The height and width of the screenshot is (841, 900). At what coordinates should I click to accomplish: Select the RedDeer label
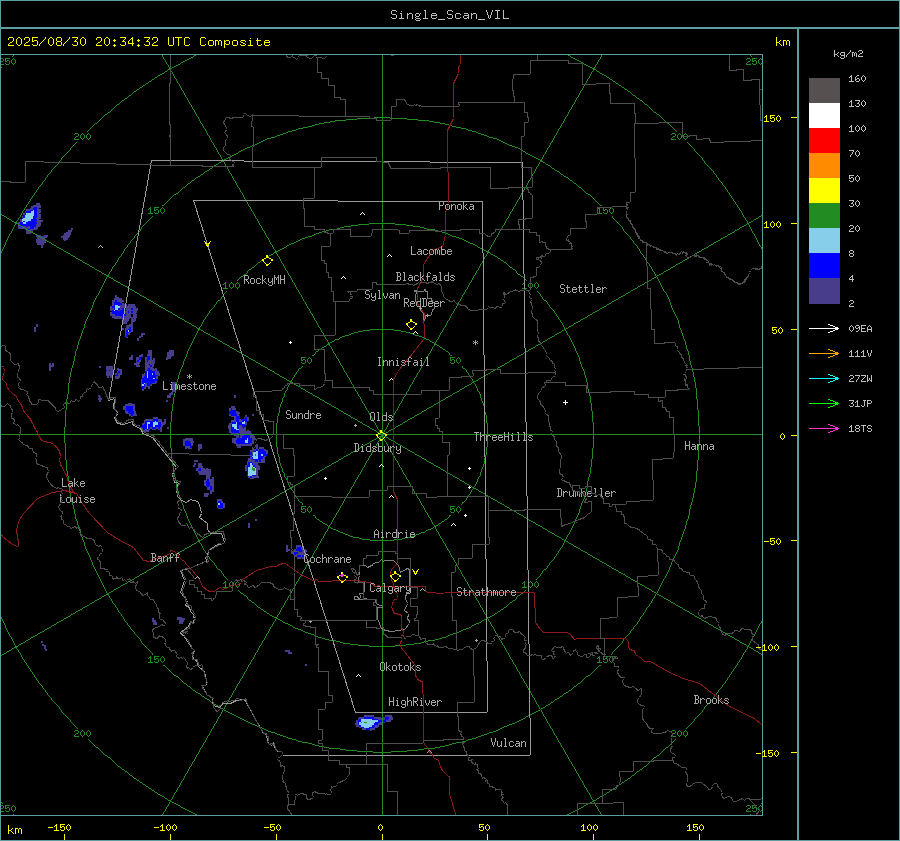pos(424,303)
